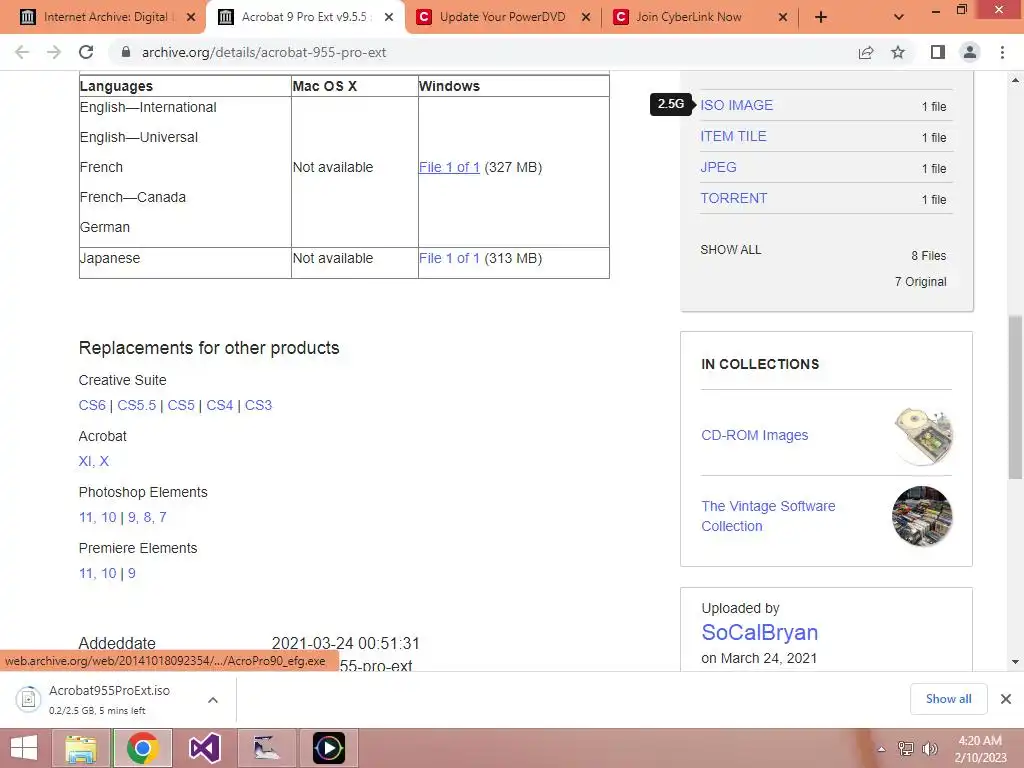The width and height of the screenshot is (1024, 768).
Task: Go back with the browser back arrow
Action: tap(22, 52)
